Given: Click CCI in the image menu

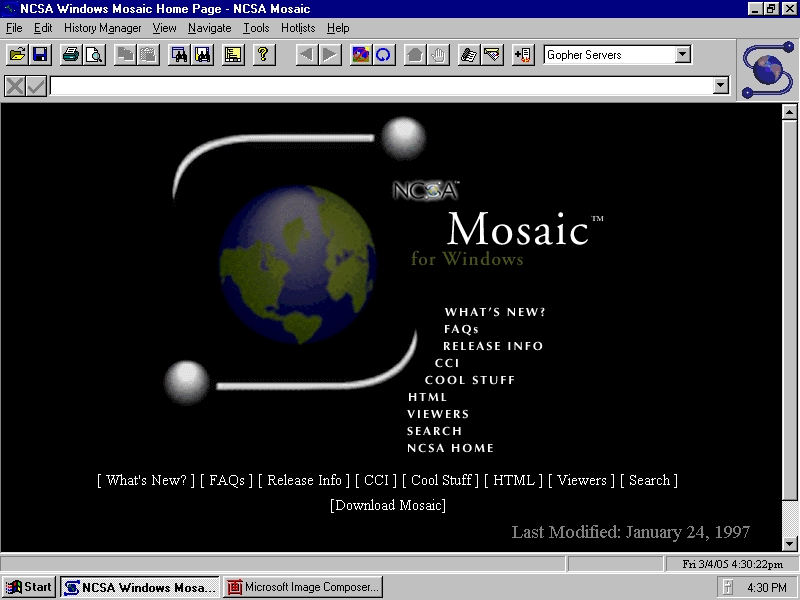Looking at the screenshot, I should pyautogui.click(x=447, y=363).
